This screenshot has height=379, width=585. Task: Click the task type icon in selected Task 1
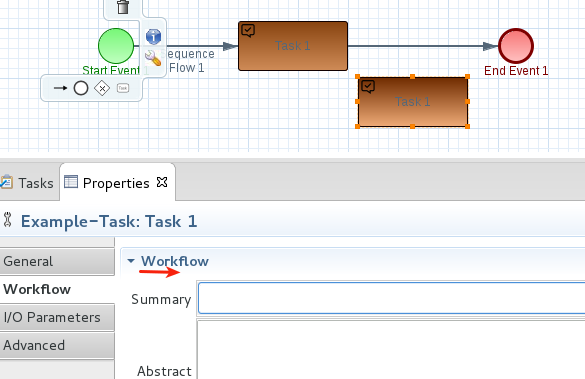coord(368,87)
